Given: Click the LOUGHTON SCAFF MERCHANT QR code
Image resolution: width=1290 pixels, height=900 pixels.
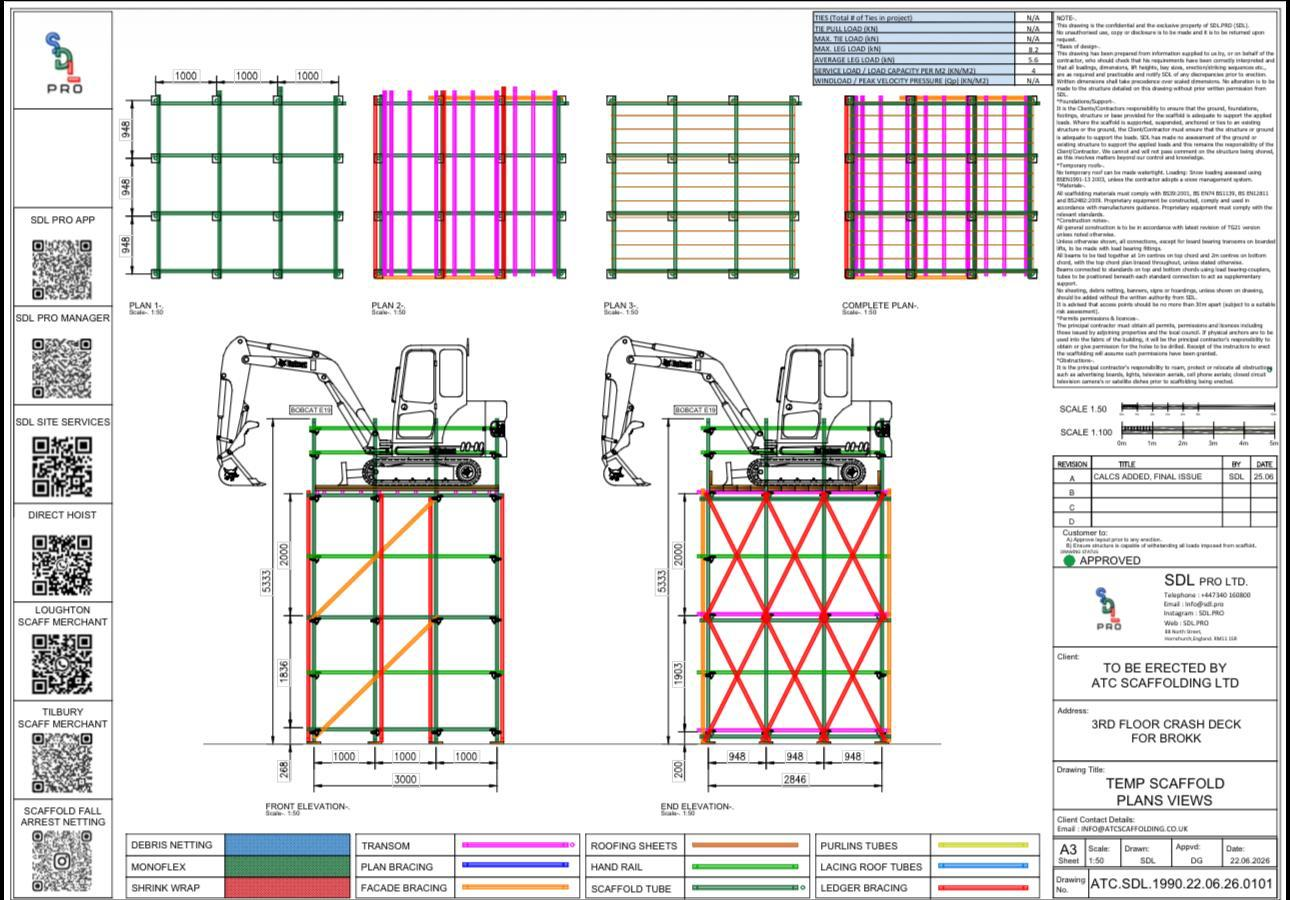Looking at the screenshot, I should click(62, 664).
